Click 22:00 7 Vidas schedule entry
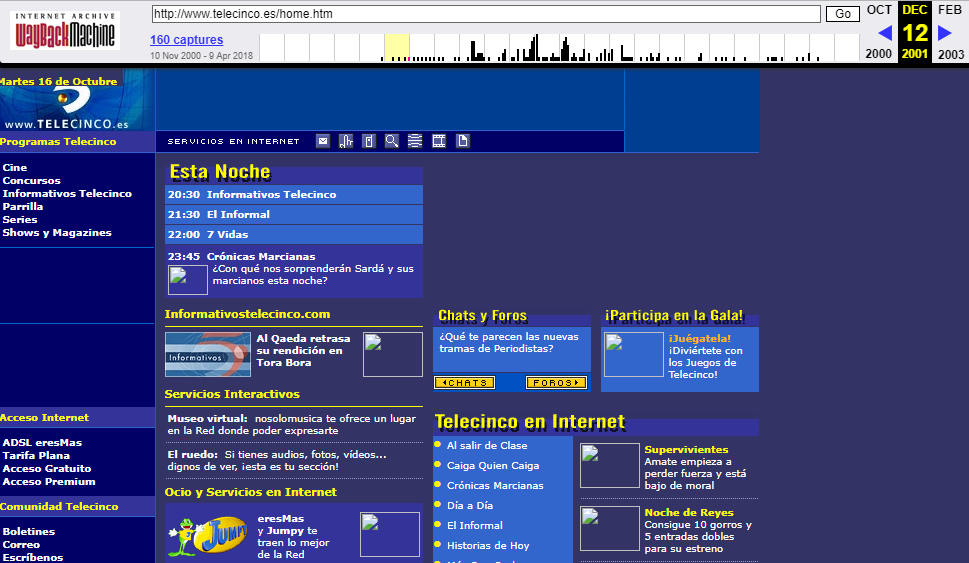This screenshot has width=969, height=563. [294, 234]
